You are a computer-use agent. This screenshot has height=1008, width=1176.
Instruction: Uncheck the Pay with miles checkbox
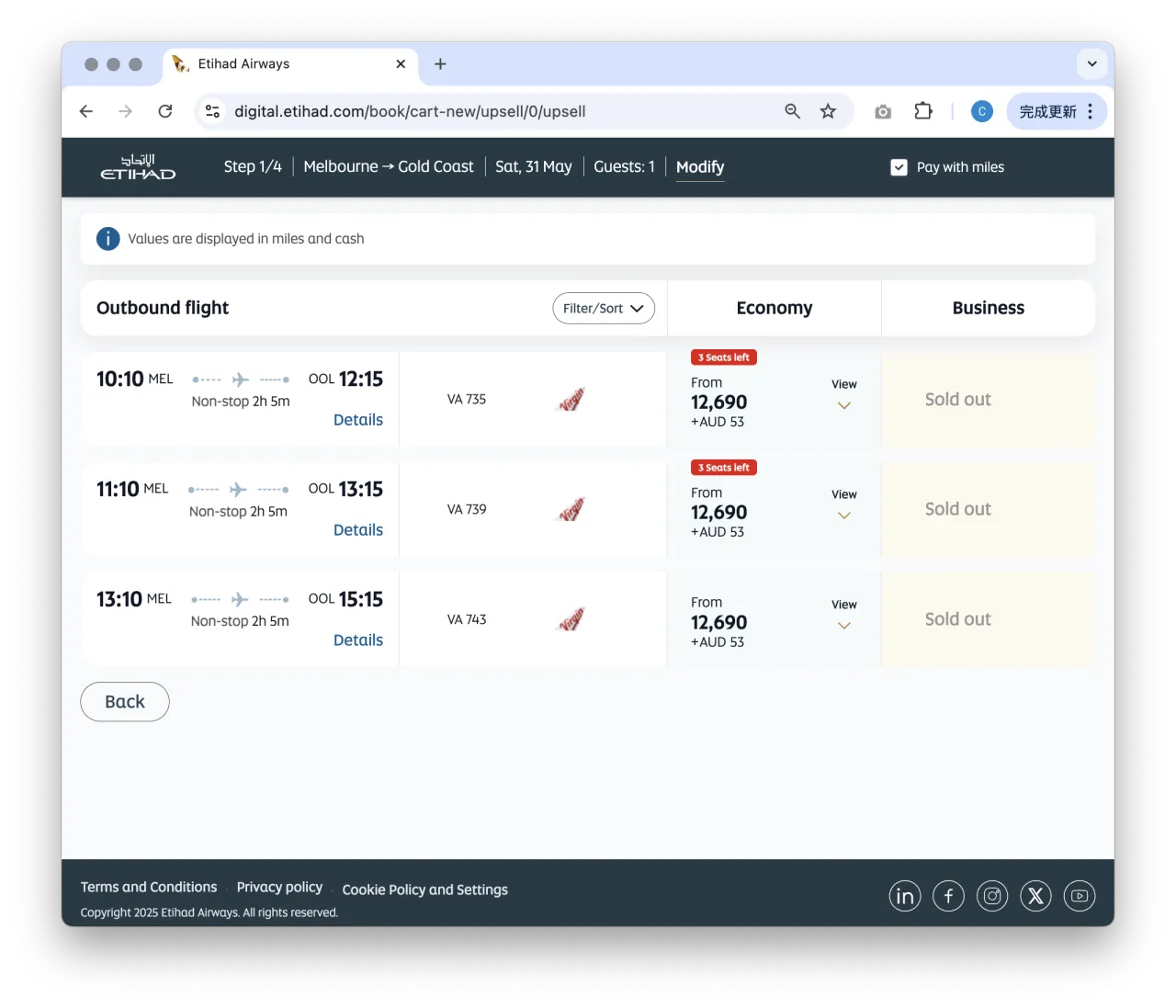point(899,167)
